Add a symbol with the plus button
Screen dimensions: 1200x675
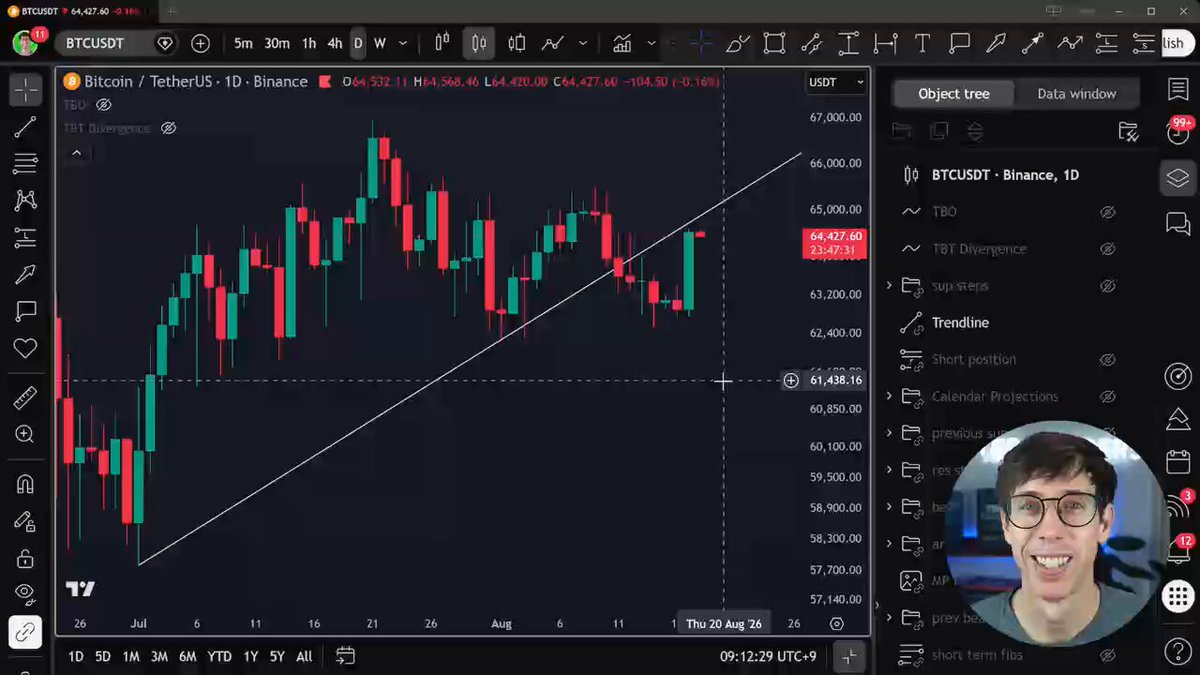click(x=200, y=43)
